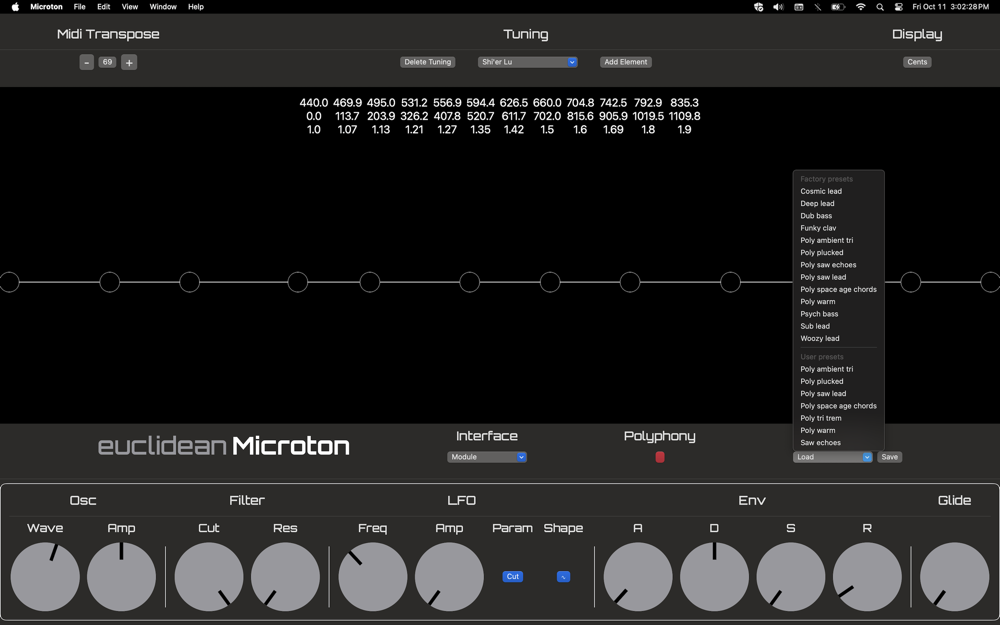Click the Env R release knob

tap(867, 577)
